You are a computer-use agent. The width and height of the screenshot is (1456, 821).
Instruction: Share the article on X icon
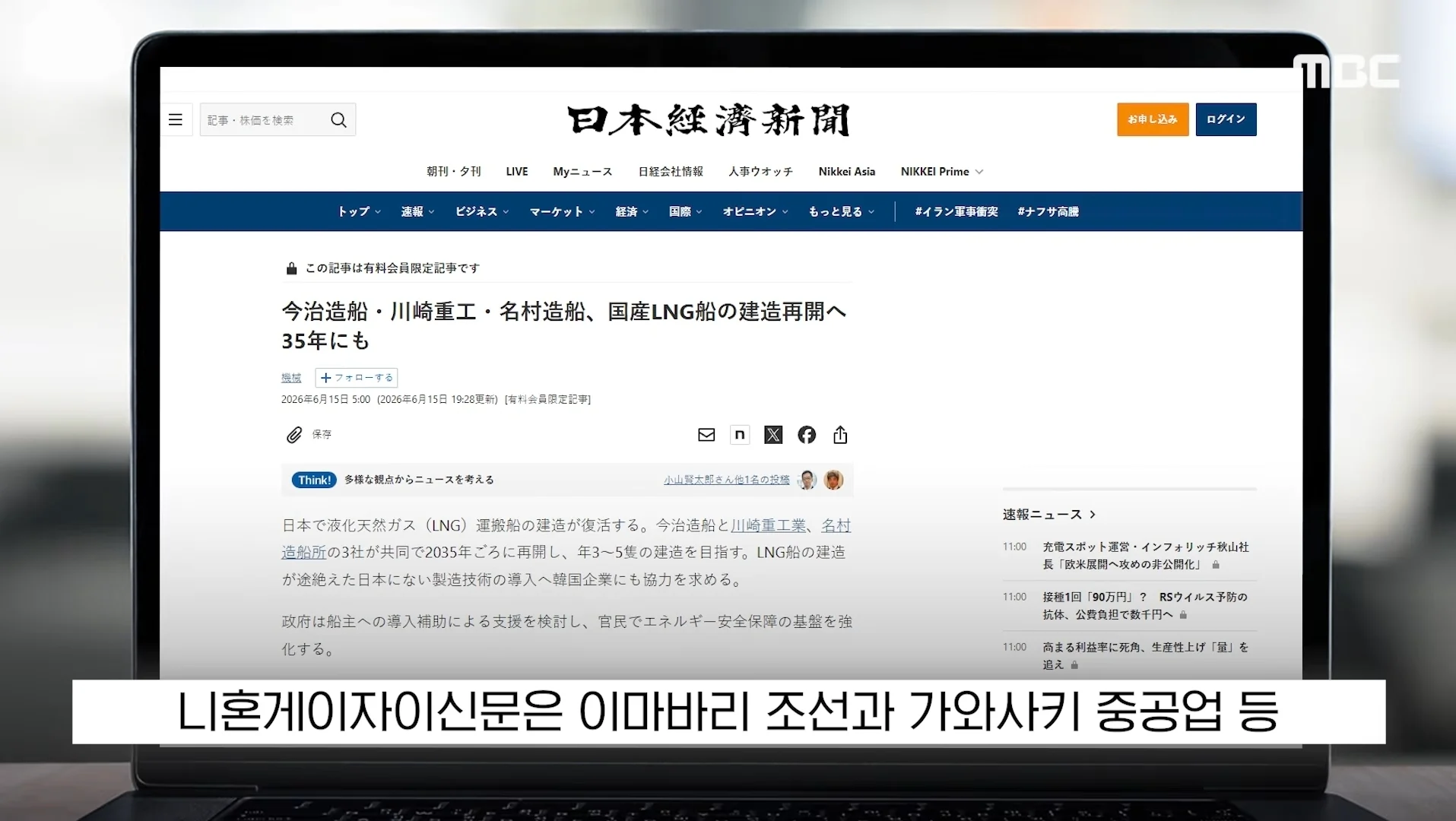click(x=773, y=435)
